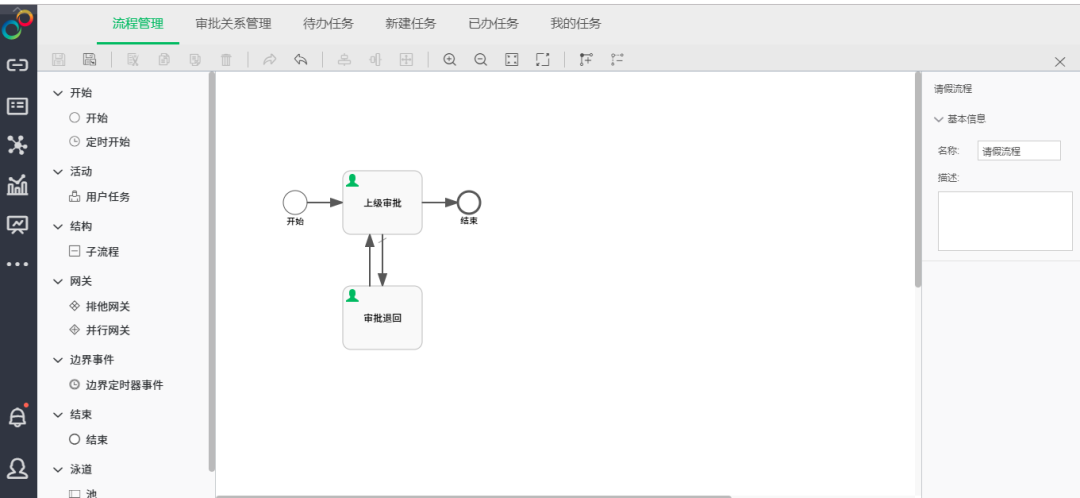
Task: Click the align horizontal icon
Action: click(375, 60)
